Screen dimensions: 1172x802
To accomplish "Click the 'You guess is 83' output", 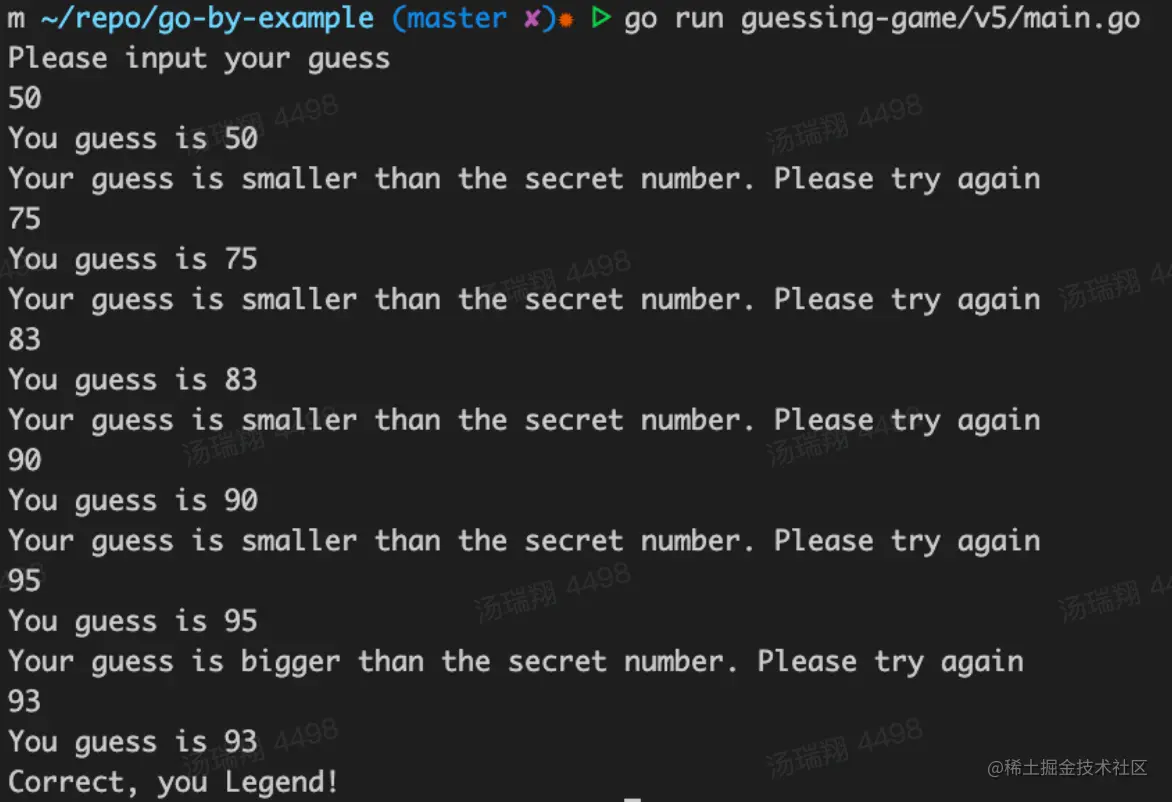I will tap(133, 380).
